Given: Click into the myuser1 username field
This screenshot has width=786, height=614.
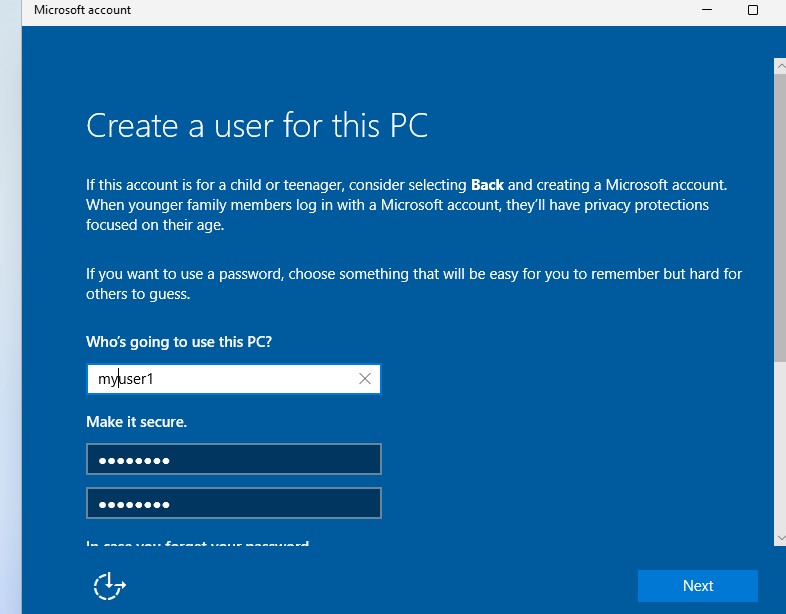Looking at the screenshot, I should (x=220, y=379).
